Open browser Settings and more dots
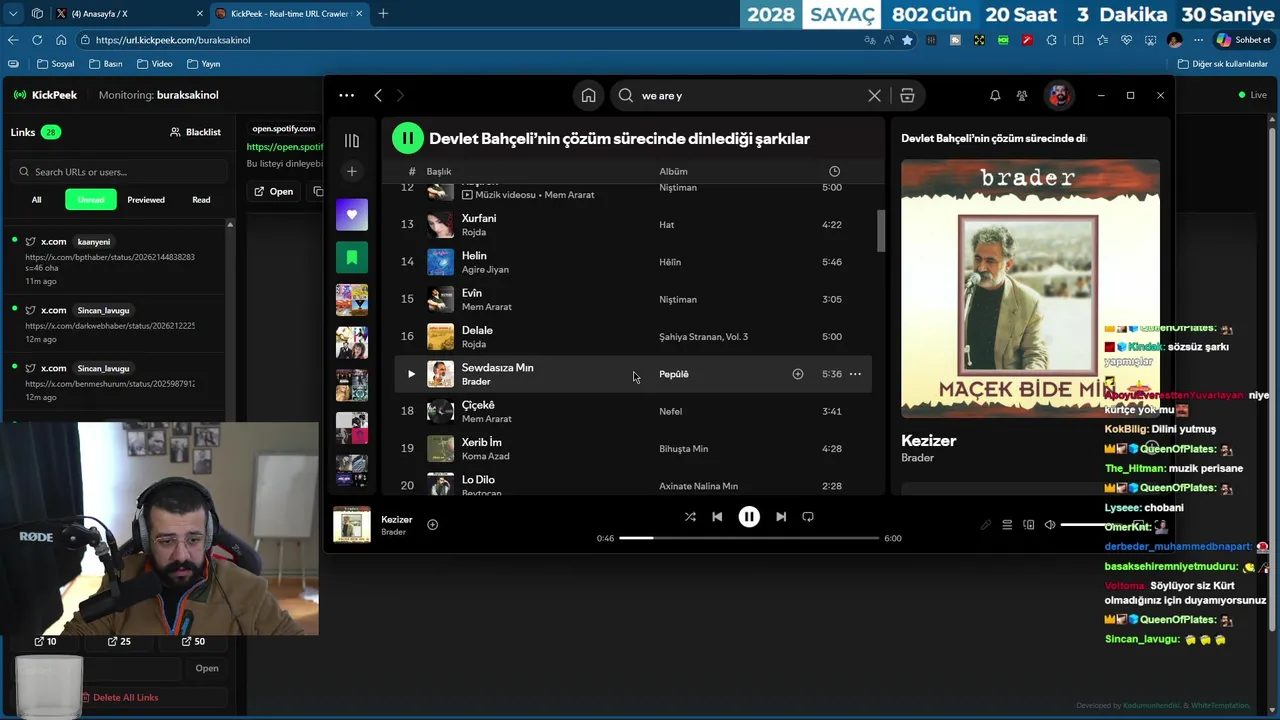 [x=1199, y=40]
